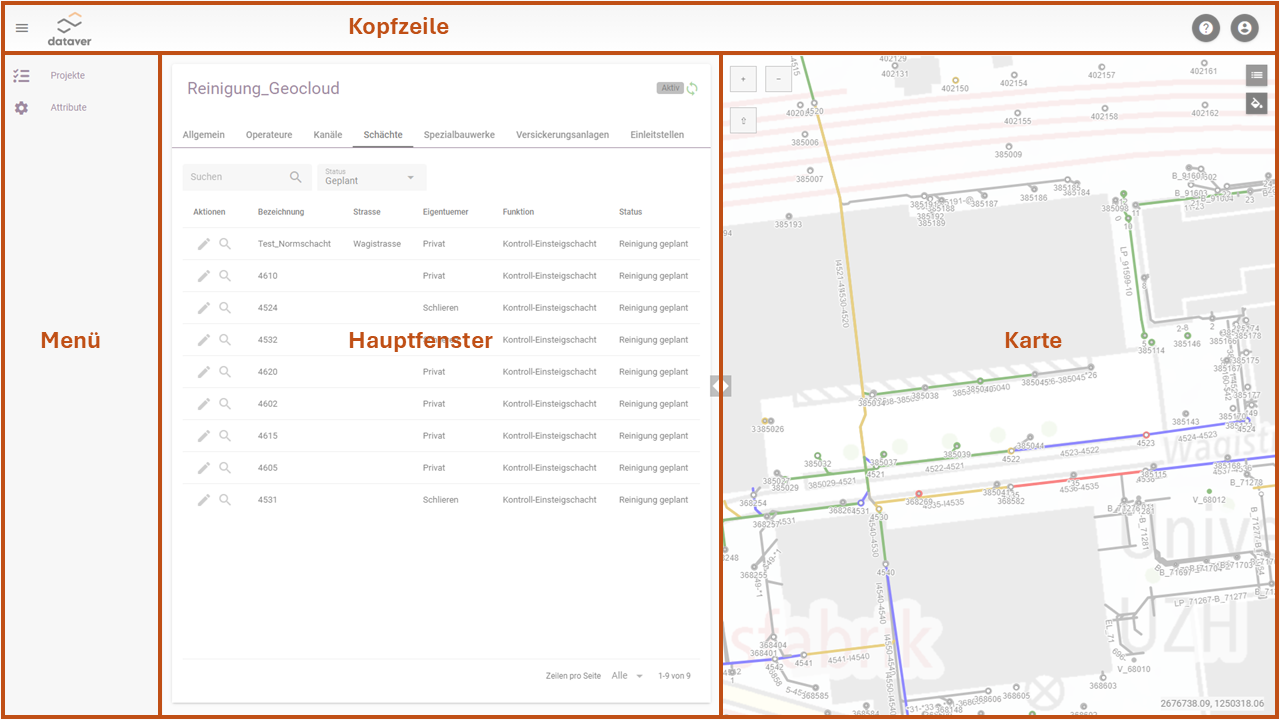Open the Spezialbauwerke tab
1280x720 pixels.
coord(459,135)
